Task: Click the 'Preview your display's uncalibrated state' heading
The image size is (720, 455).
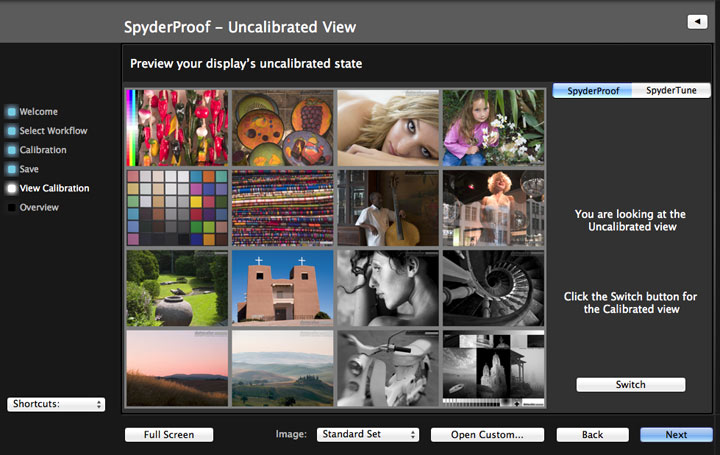Action: pyautogui.click(x=246, y=63)
